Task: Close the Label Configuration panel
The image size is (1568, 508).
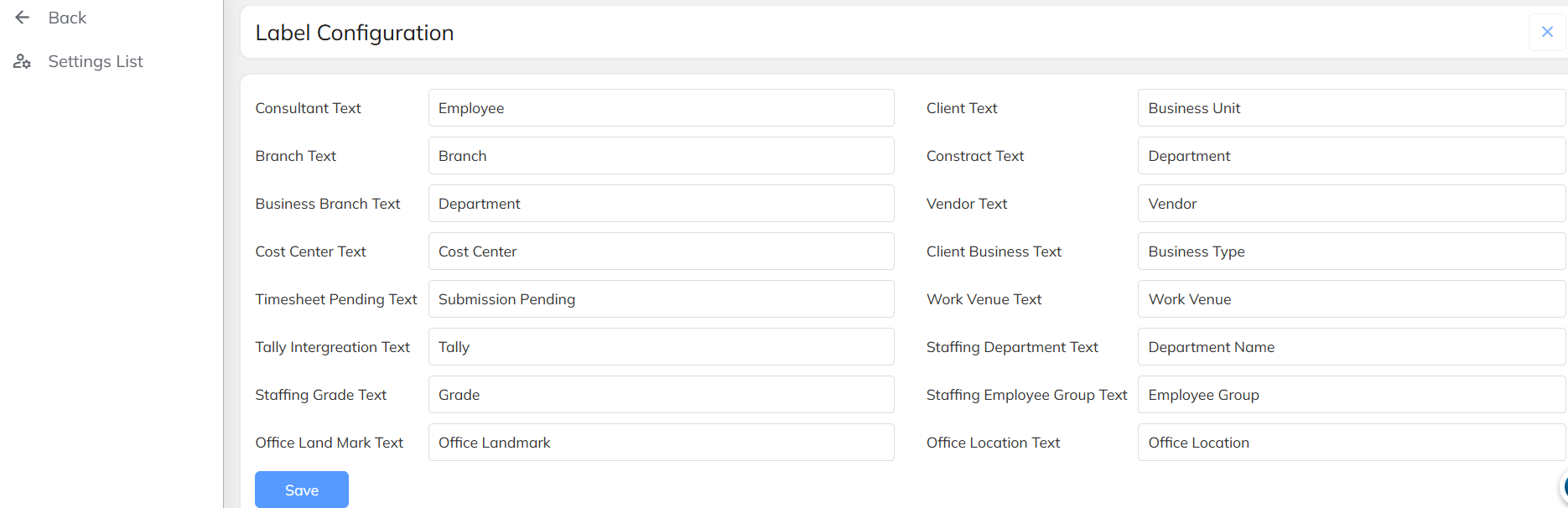Action: (x=1547, y=32)
